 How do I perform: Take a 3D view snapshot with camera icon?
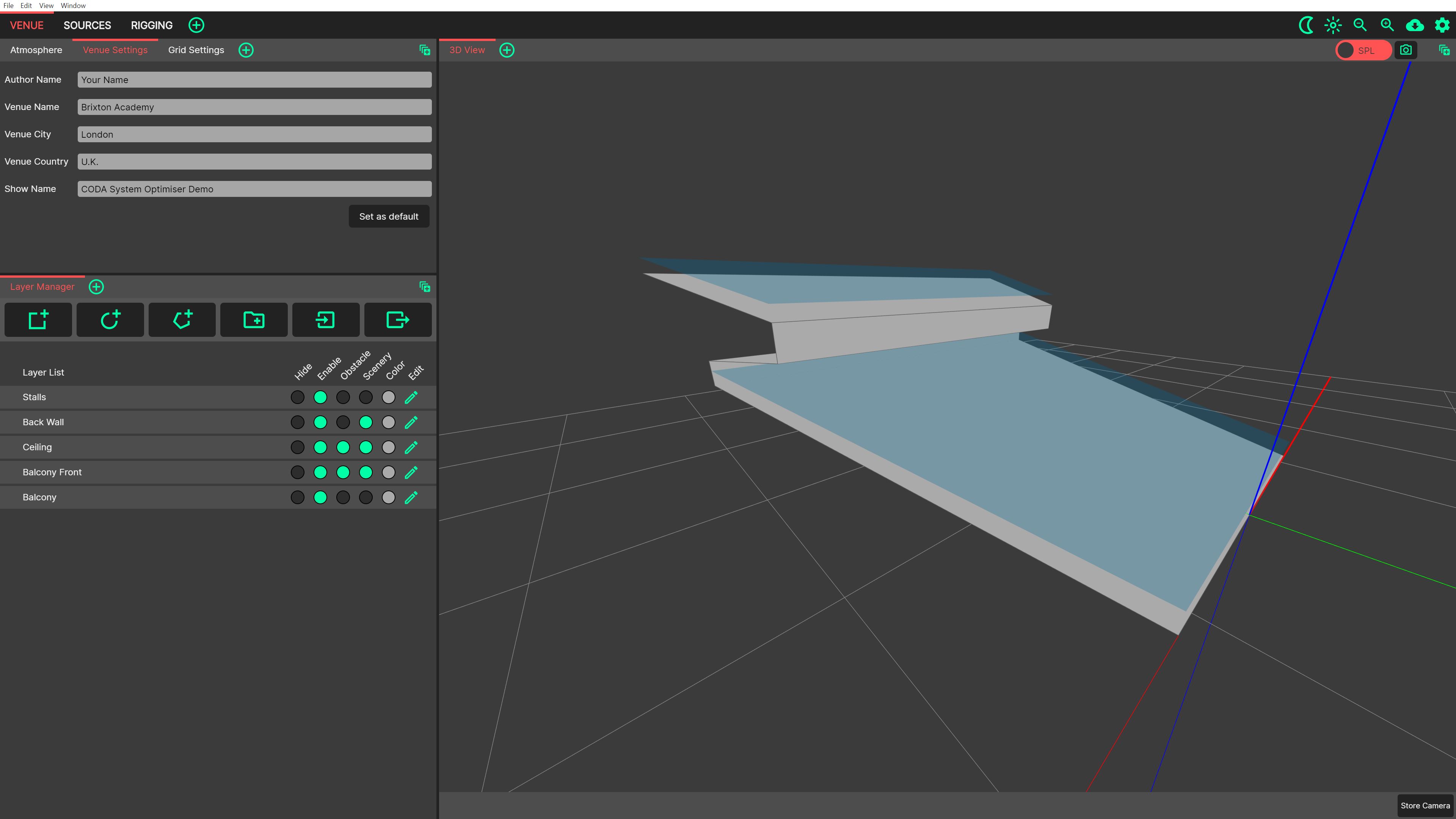pos(1406,50)
